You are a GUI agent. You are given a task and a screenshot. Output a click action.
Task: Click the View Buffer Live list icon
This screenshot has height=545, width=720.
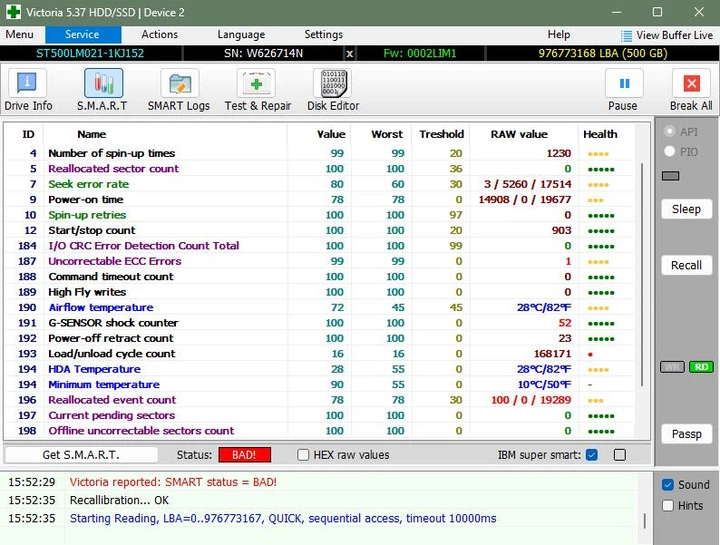click(x=626, y=35)
